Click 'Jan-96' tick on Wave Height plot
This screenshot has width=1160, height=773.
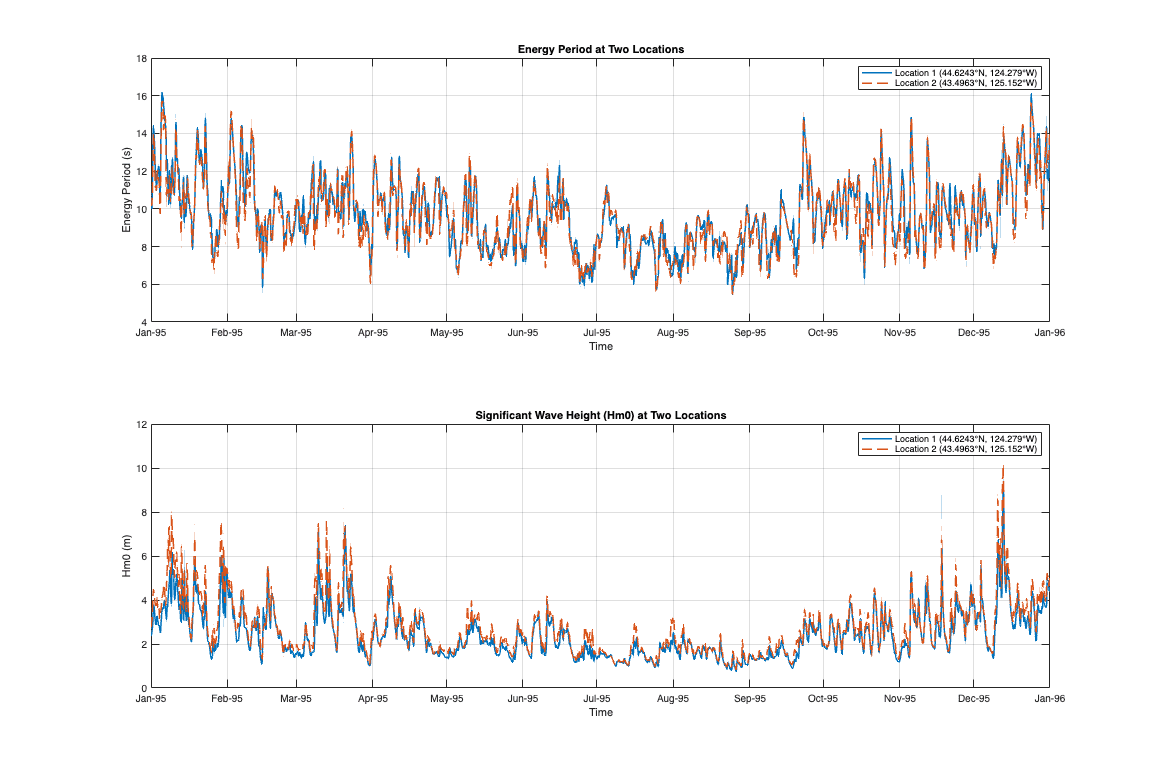pyautogui.click(x=1050, y=699)
